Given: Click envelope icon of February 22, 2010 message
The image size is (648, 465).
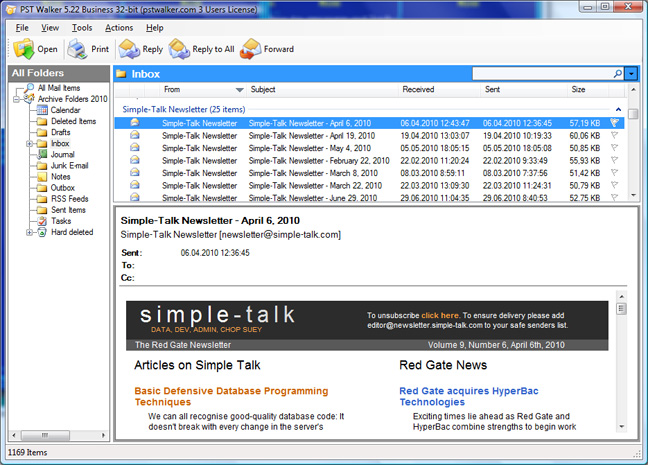Looking at the screenshot, I should tap(135, 160).
